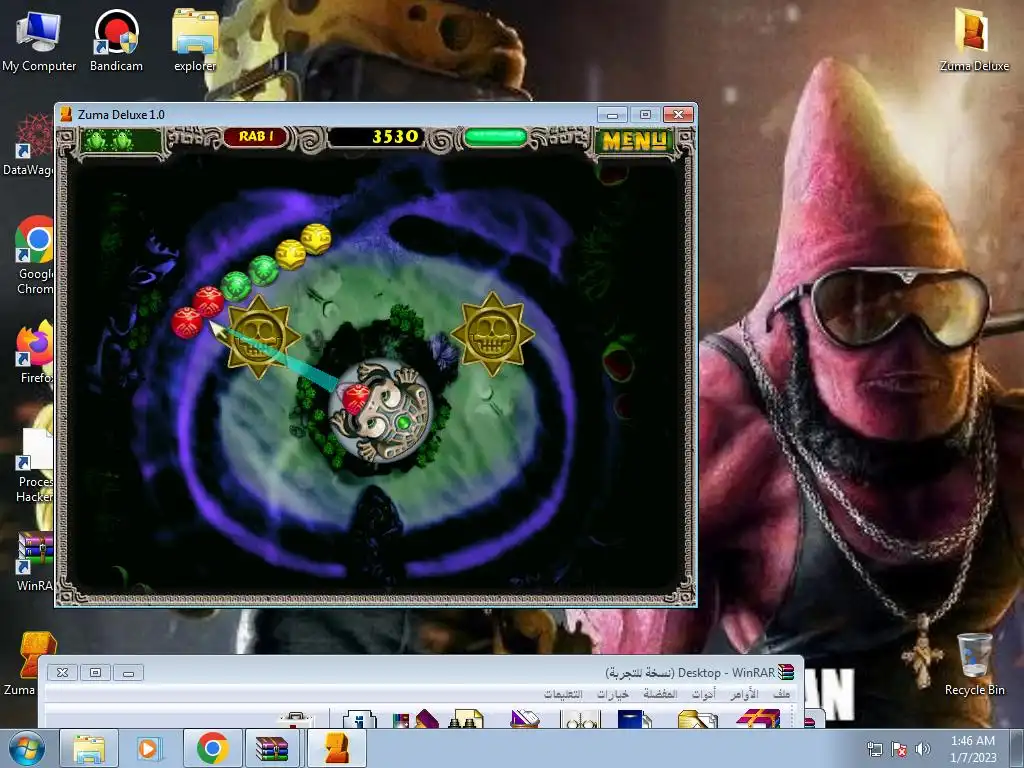Maximize the WinRAR Desktop window
This screenshot has width=1024, height=768.
pyautogui.click(x=95, y=672)
